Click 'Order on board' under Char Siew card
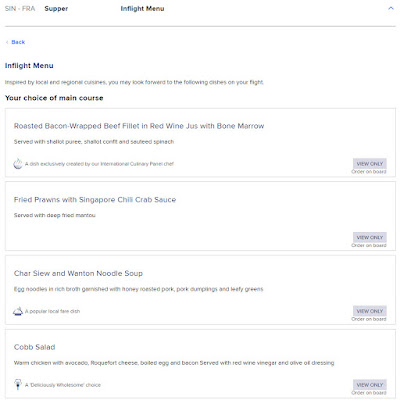400x400 pixels. tap(369, 319)
